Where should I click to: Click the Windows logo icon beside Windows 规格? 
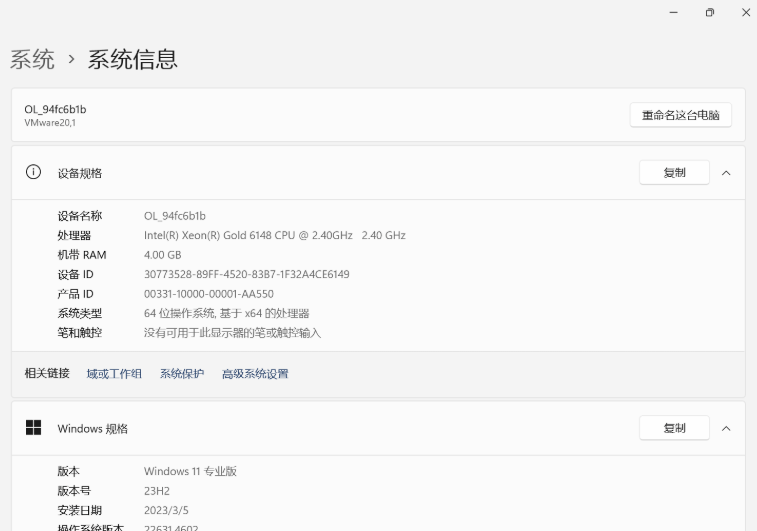pos(33,427)
